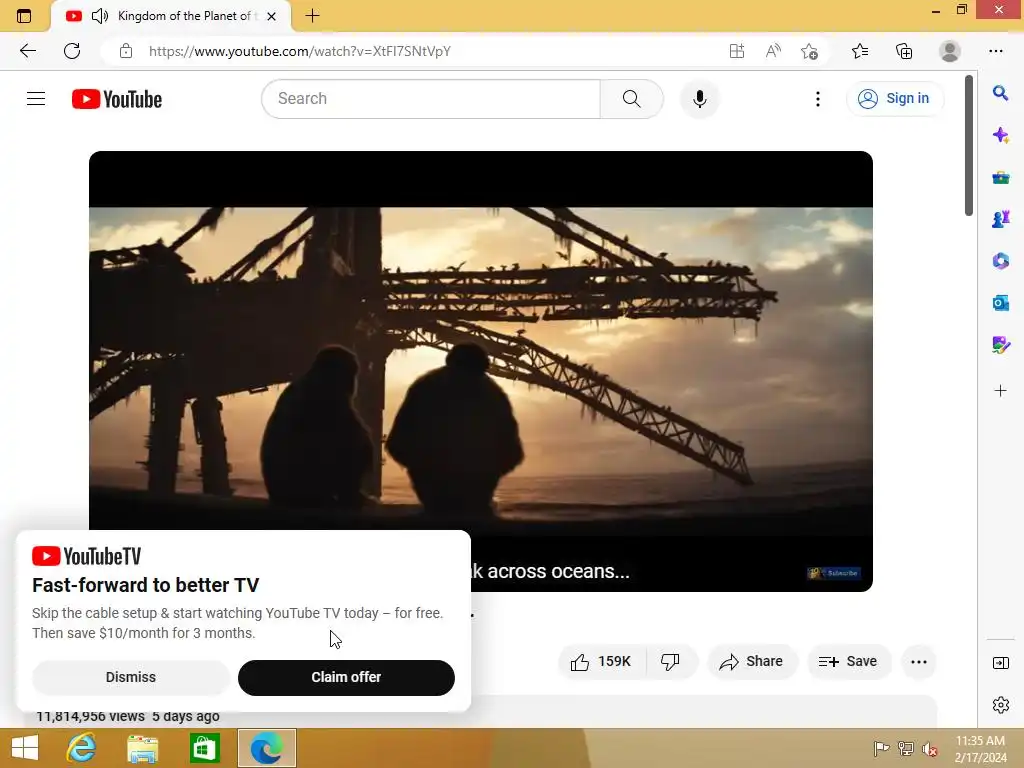Open the browser profile avatar

[950, 51]
